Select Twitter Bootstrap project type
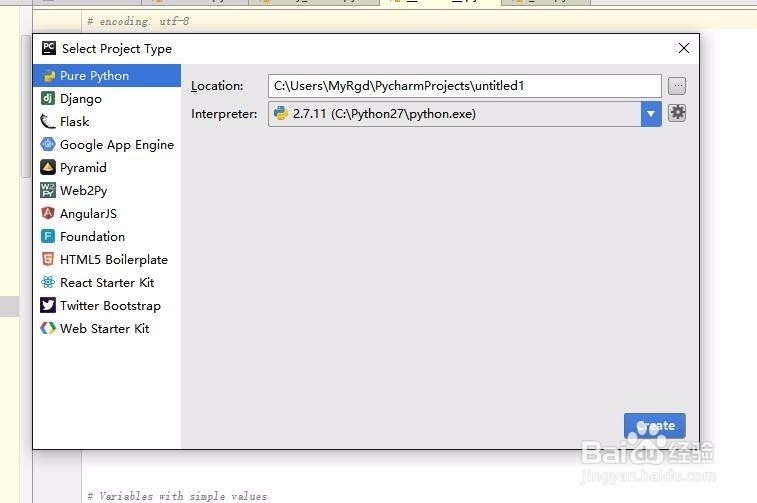757x503 pixels. pyautogui.click(x=107, y=306)
